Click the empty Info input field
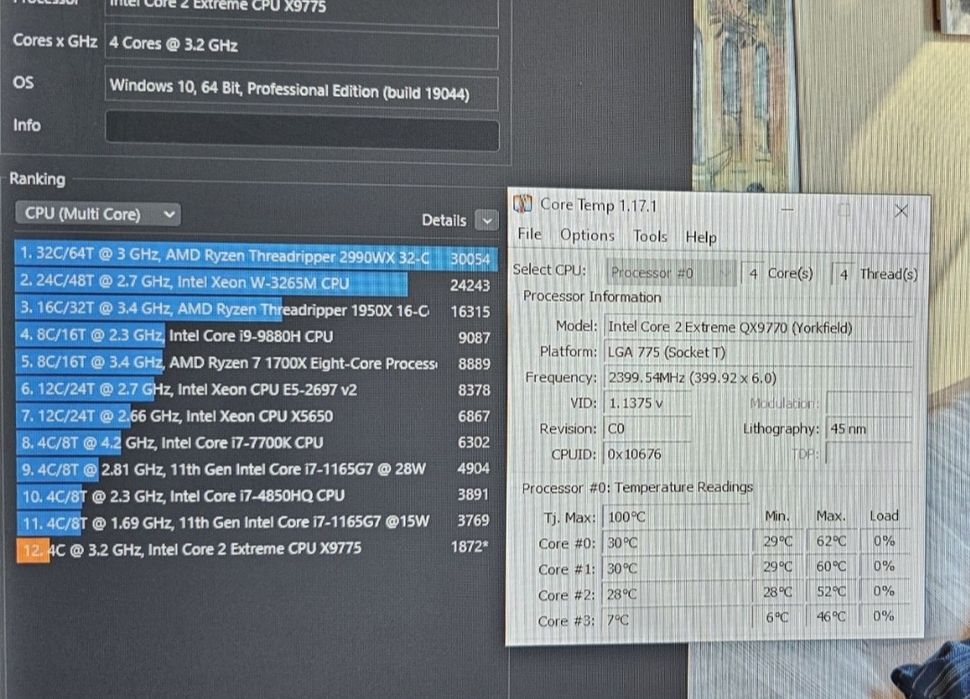 [302, 130]
